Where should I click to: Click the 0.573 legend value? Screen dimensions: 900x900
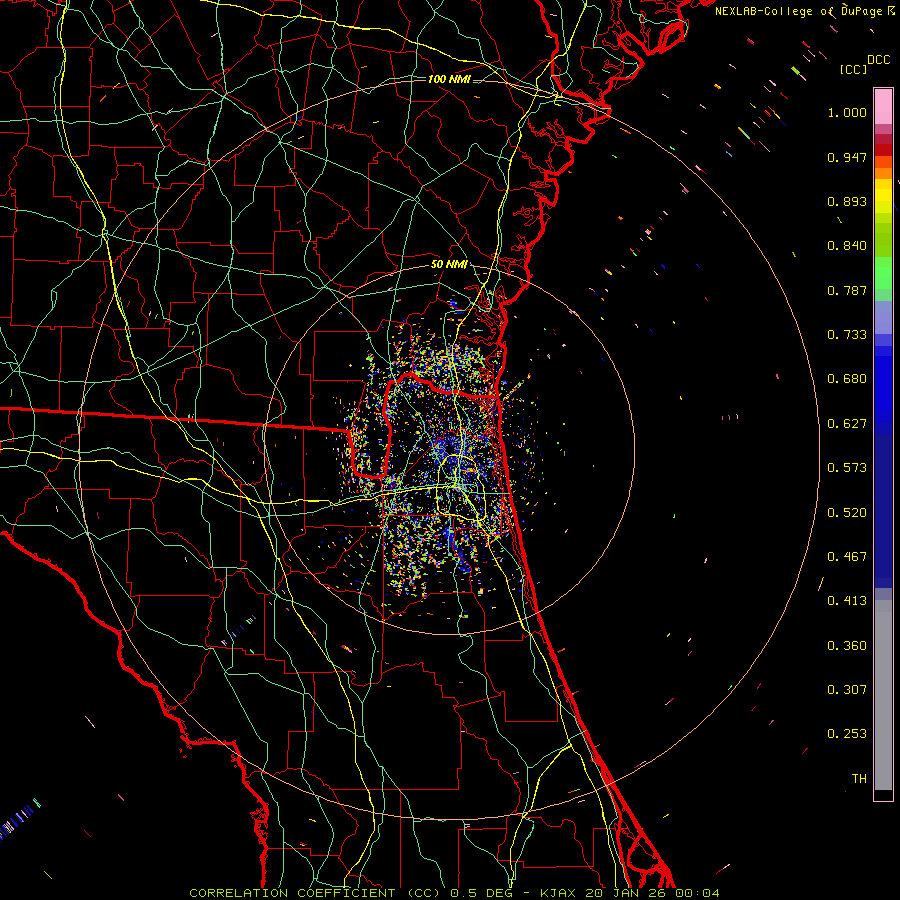click(x=847, y=468)
